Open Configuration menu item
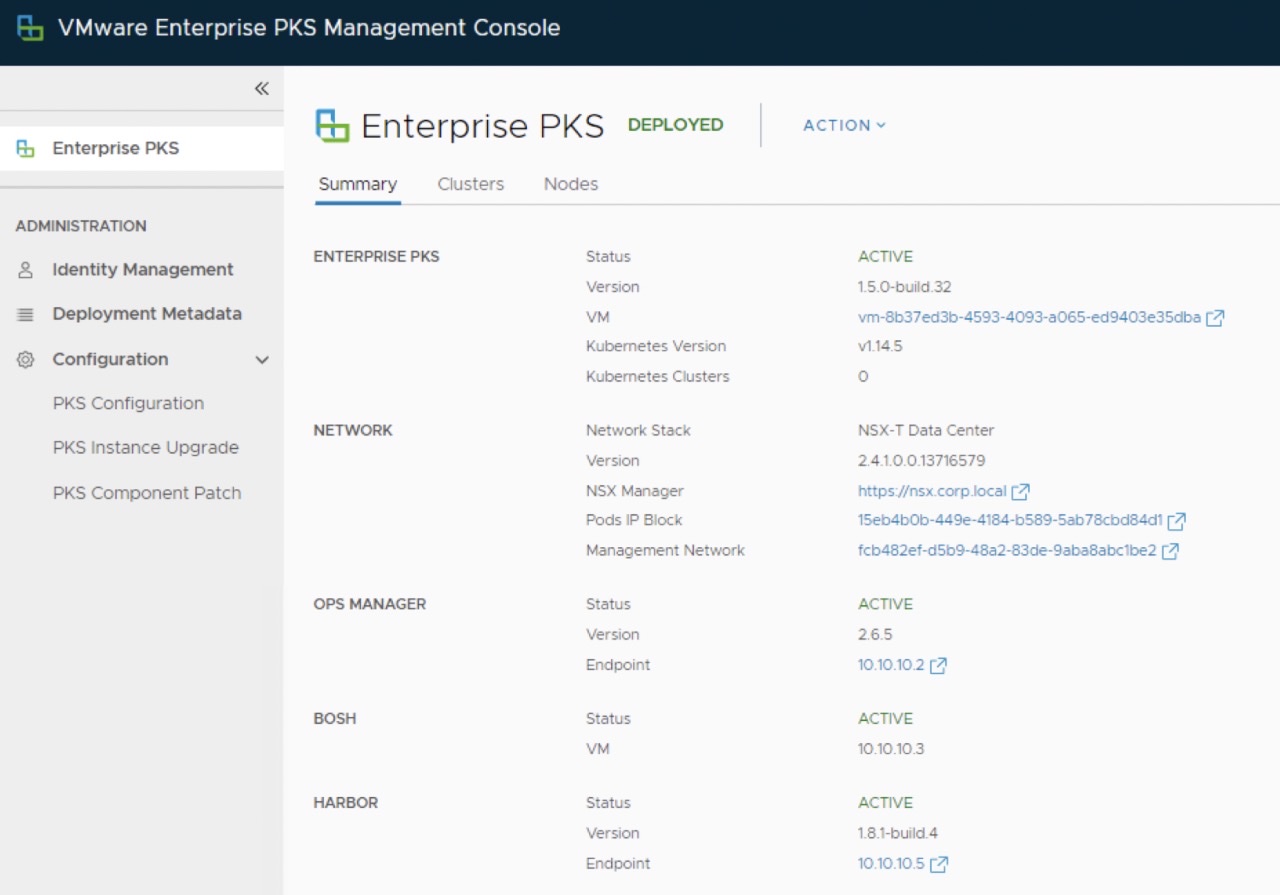Viewport: 1280px width, 895px height. click(x=110, y=360)
